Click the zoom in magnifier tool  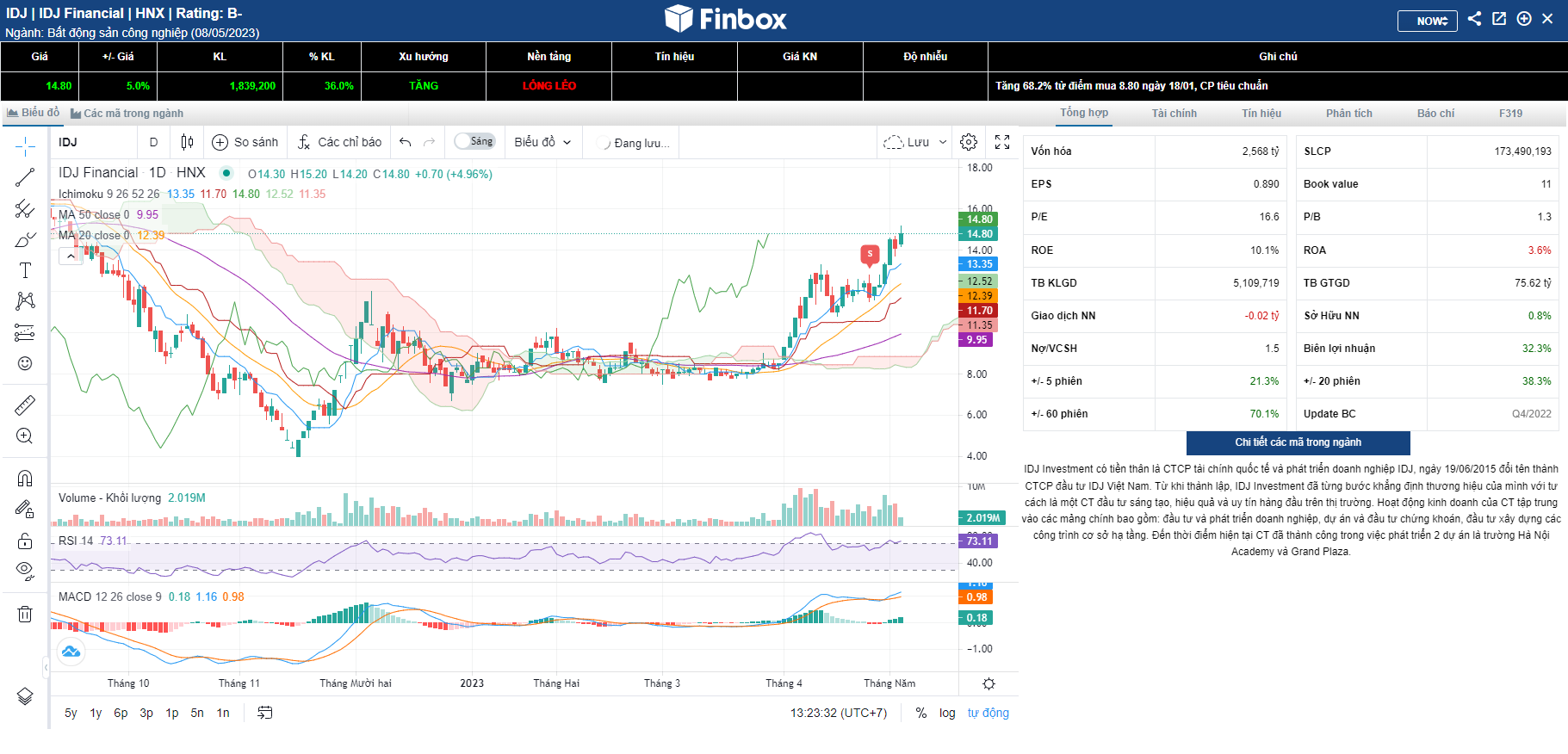(x=25, y=436)
